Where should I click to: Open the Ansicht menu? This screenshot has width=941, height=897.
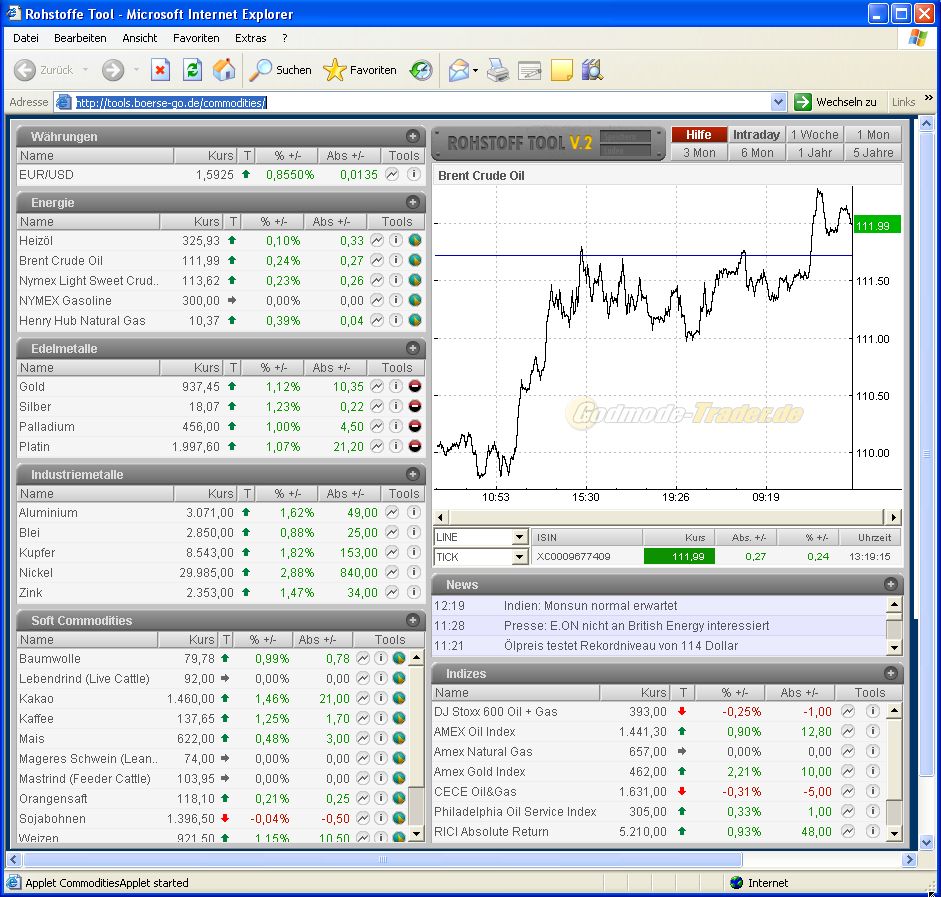click(x=139, y=38)
